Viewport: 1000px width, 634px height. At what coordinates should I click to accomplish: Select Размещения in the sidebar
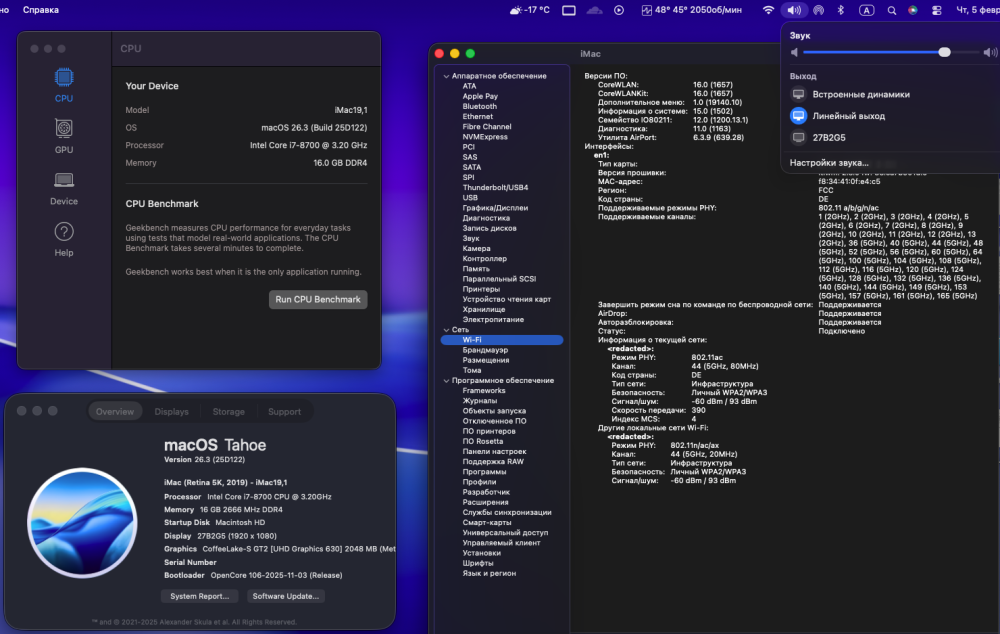coord(486,360)
